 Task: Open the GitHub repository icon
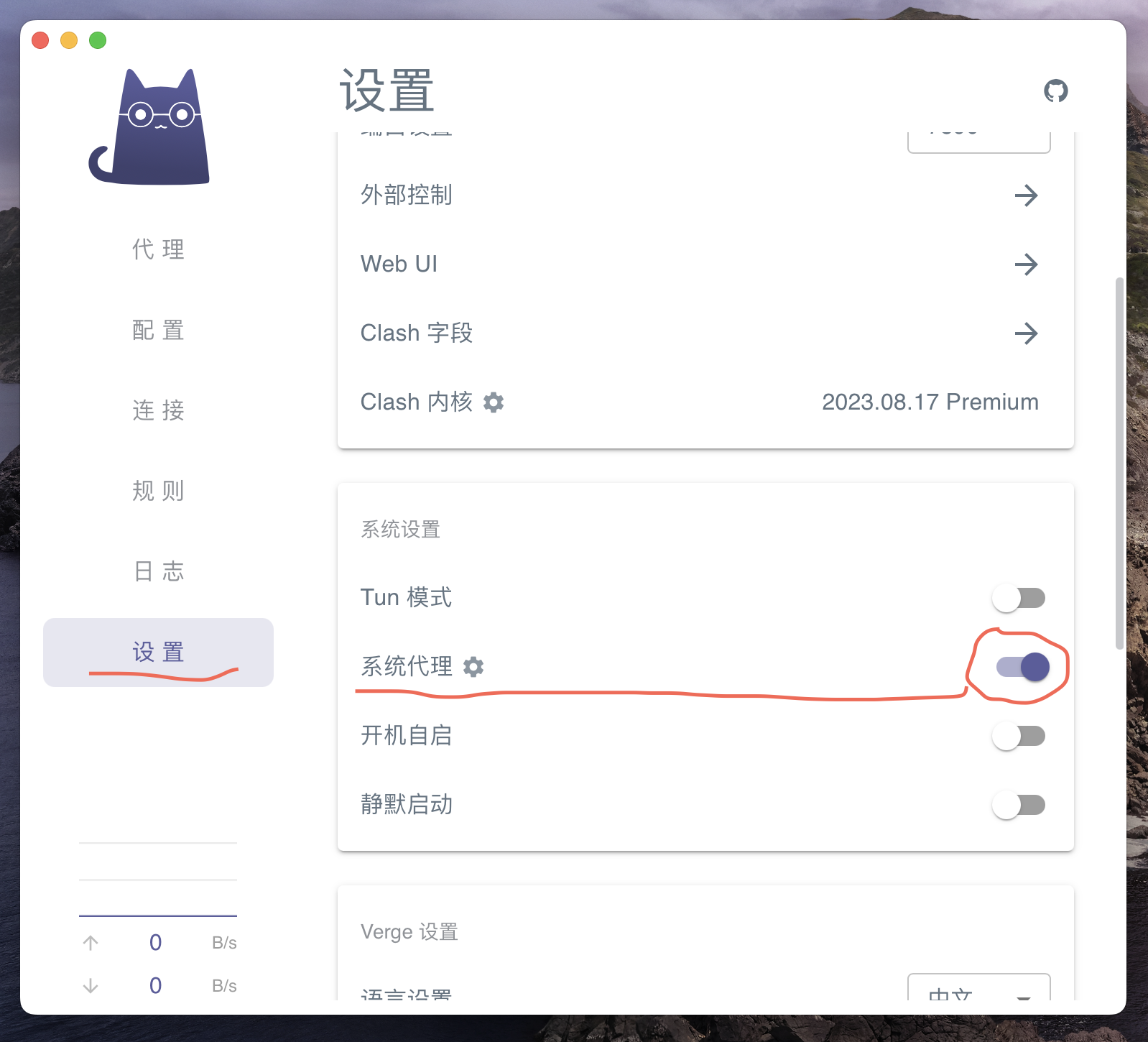(1055, 91)
